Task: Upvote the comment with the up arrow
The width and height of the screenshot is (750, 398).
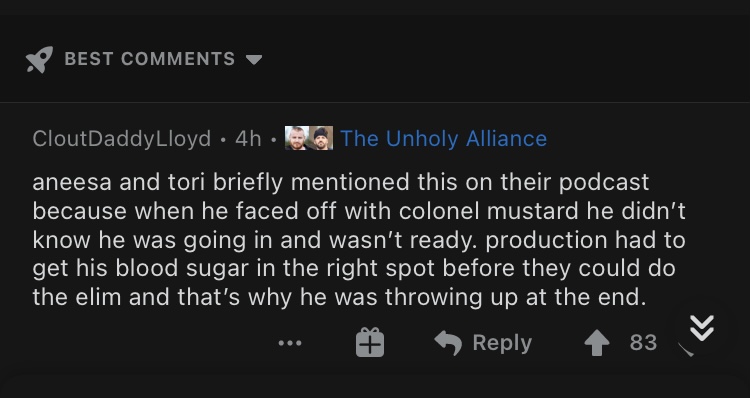Action: tap(597, 343)
